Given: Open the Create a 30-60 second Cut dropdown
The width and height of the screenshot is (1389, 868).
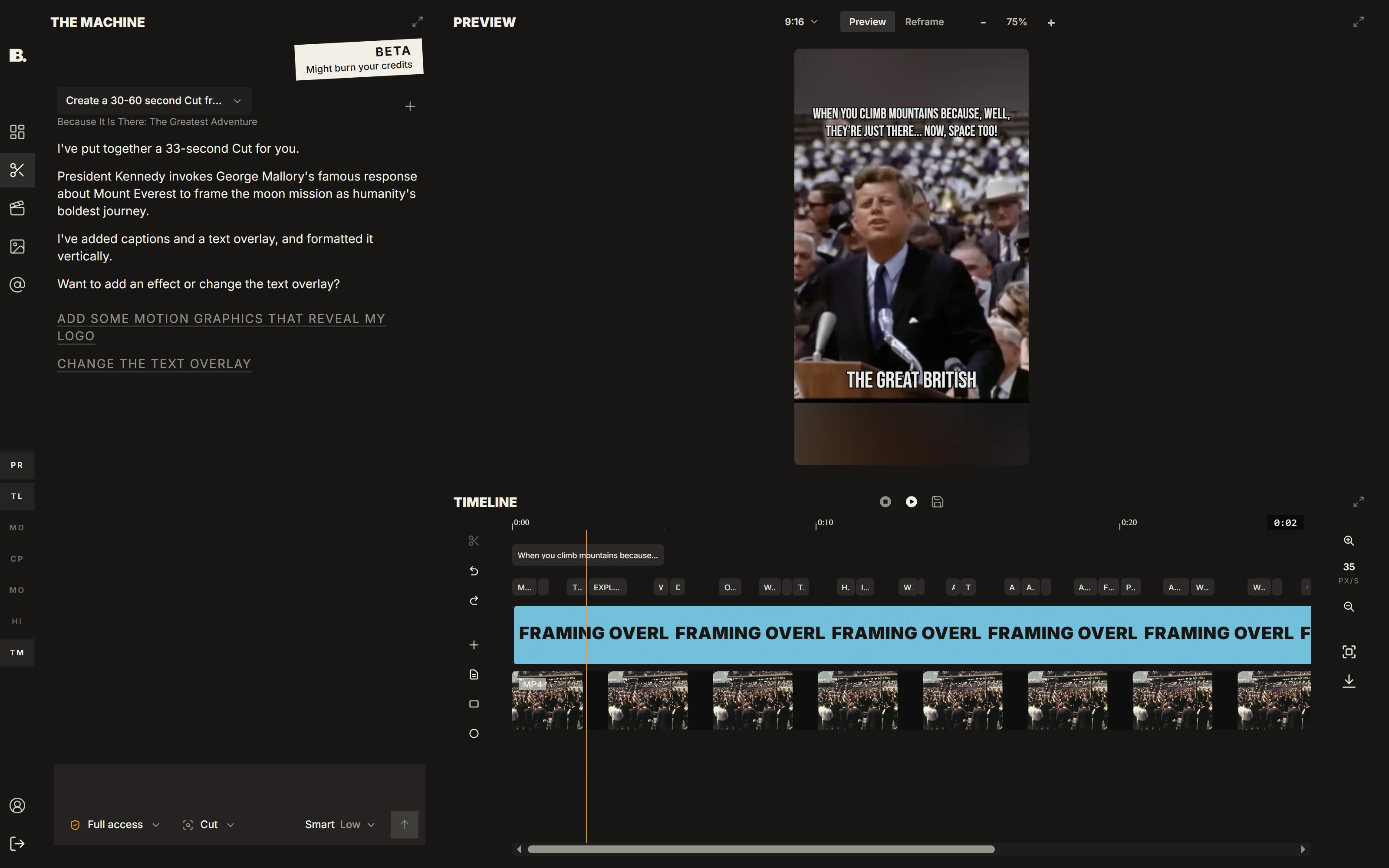Looking at the screenshot, I should (154, 100).
